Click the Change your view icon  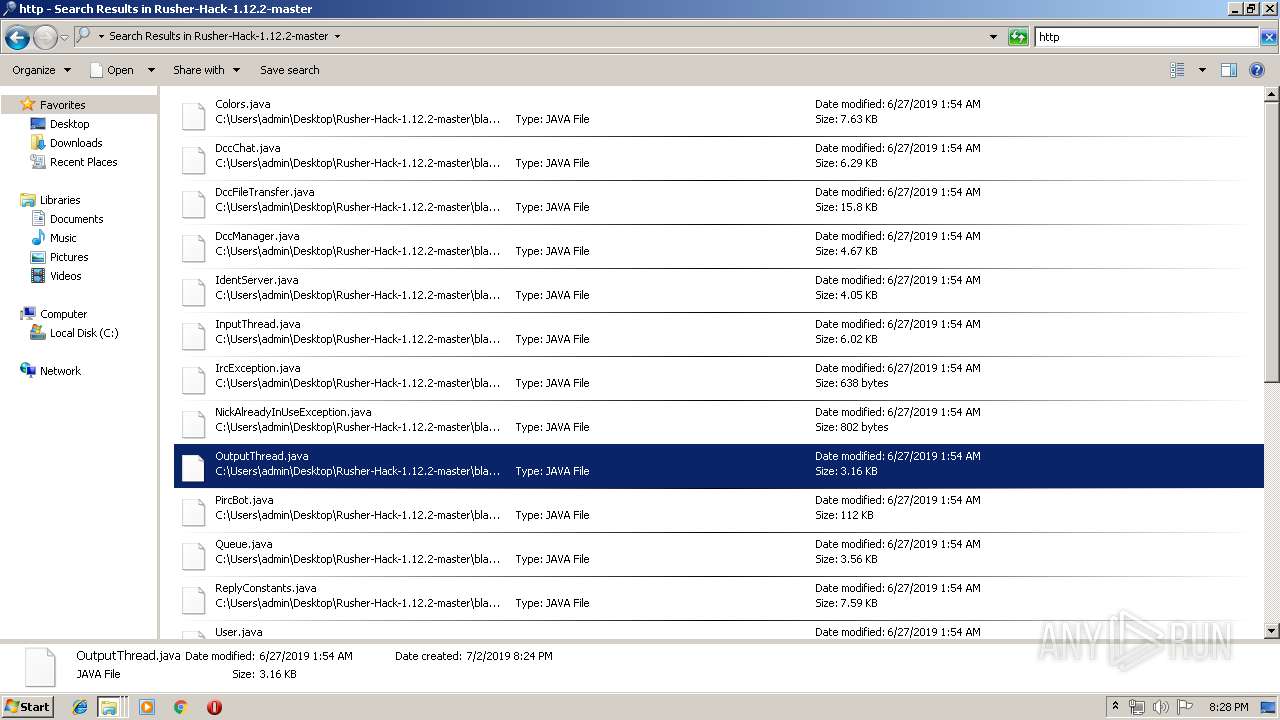(x=1177, y=70)
